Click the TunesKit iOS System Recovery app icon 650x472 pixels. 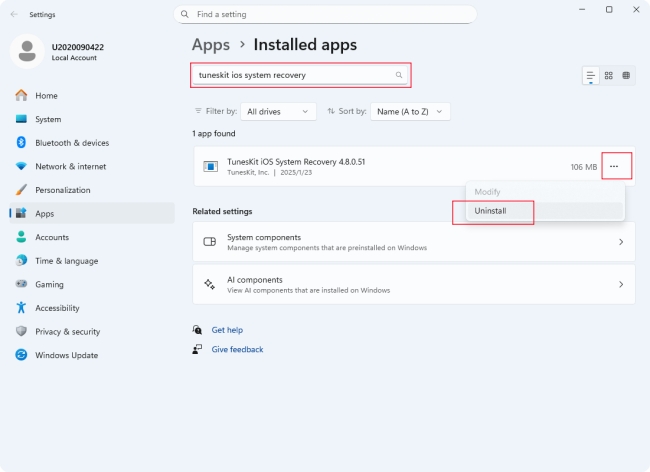pos(211,167)
